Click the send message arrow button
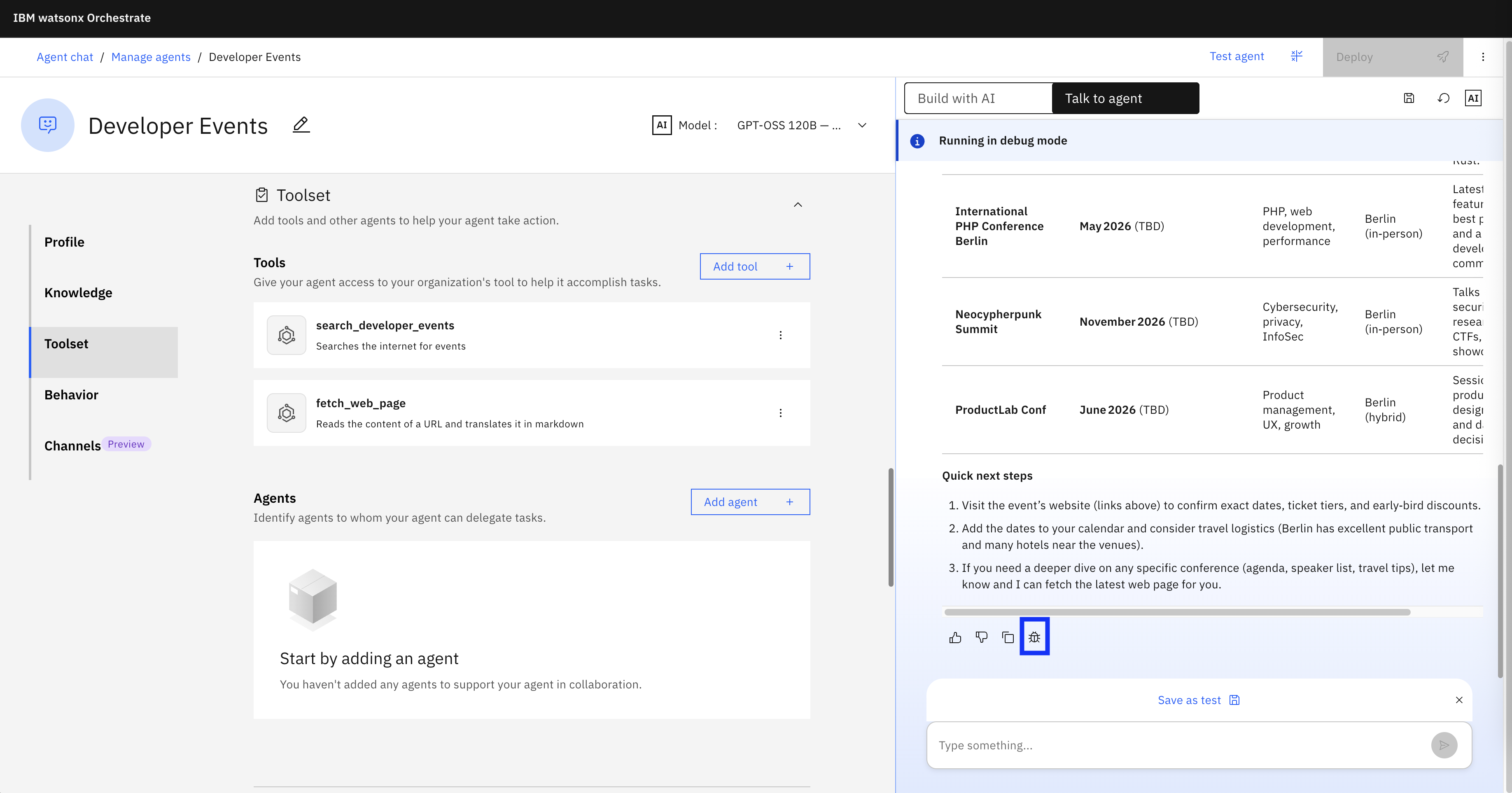Image resolution: width=1512 pixels, height=793 pixels. click(x=1444, y=745)
